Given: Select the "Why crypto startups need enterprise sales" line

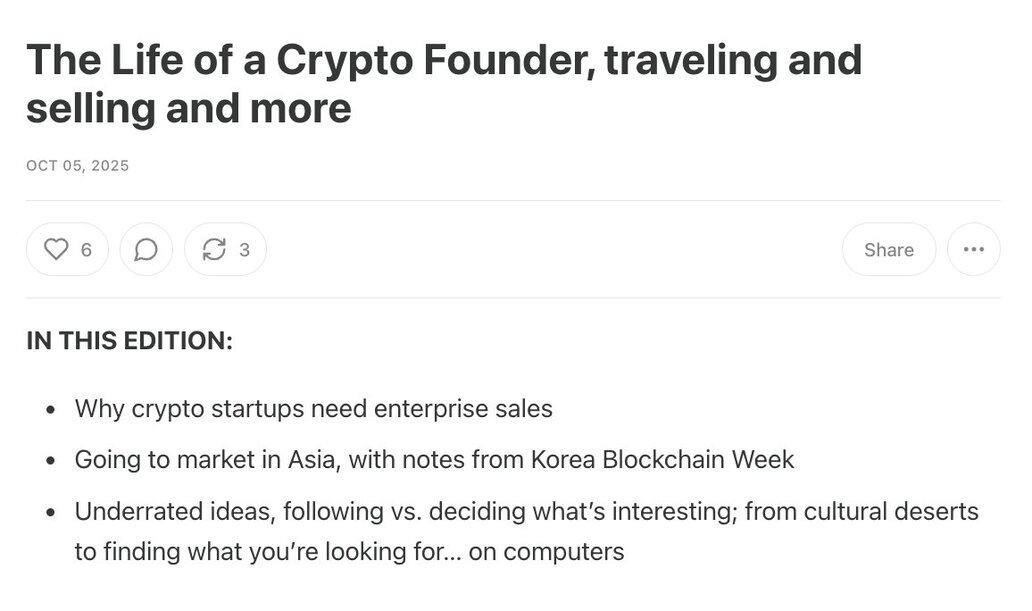Looking at the screenshot, I should click(x=313, y=409).
